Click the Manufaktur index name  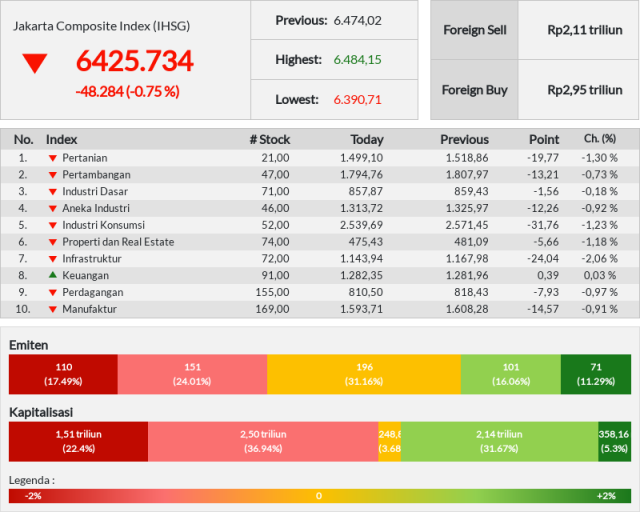[x=89, y=309]
